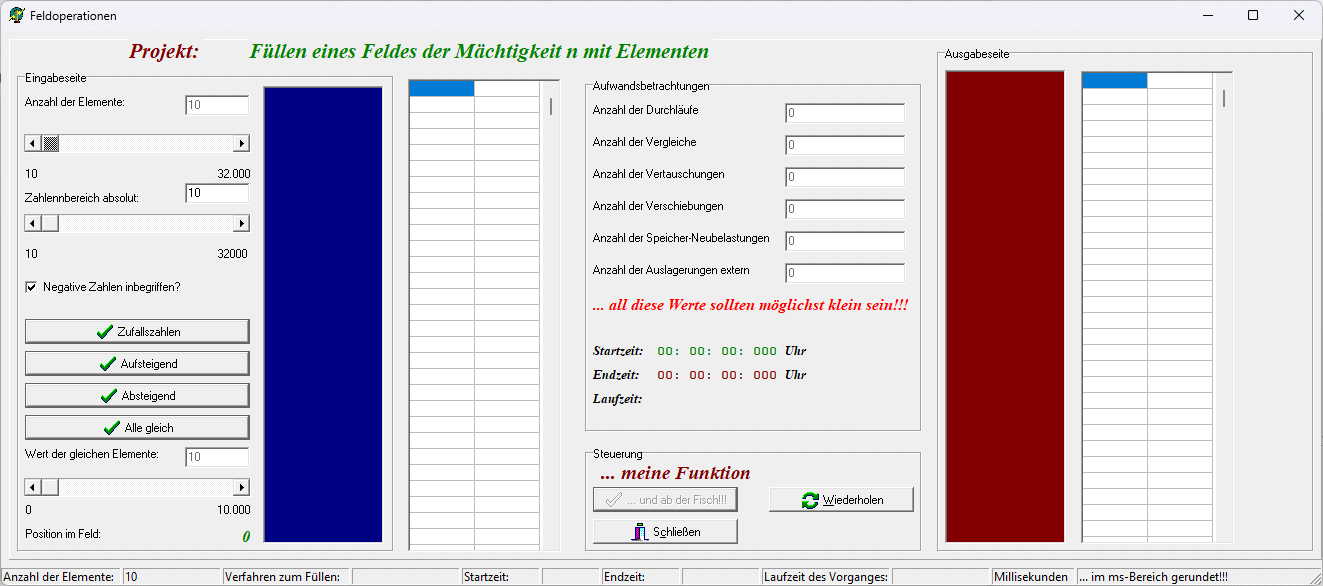The height and width of the screenshot is (586, 1323).
Task: Click the green checkmark on Absteigend button
Action: 109,396
